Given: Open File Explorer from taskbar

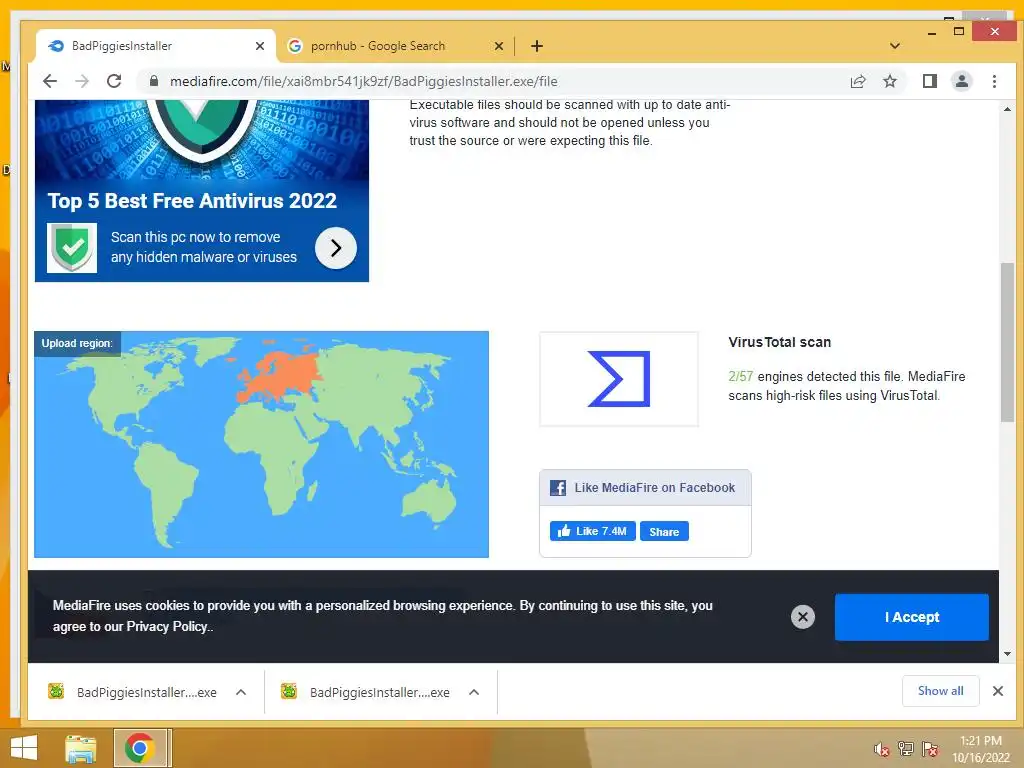Looking at the screenshot, I should 80,748.
